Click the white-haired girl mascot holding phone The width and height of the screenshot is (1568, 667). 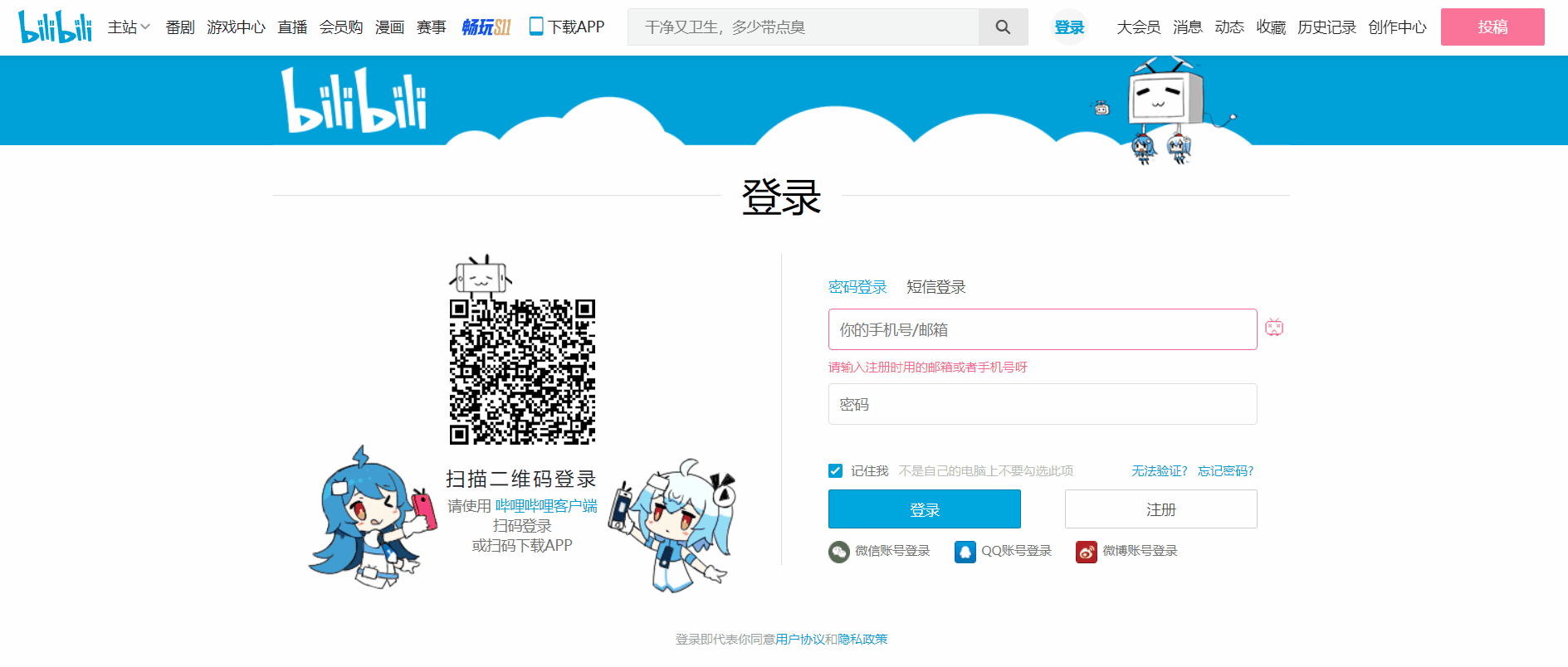[x=672, y=526]
